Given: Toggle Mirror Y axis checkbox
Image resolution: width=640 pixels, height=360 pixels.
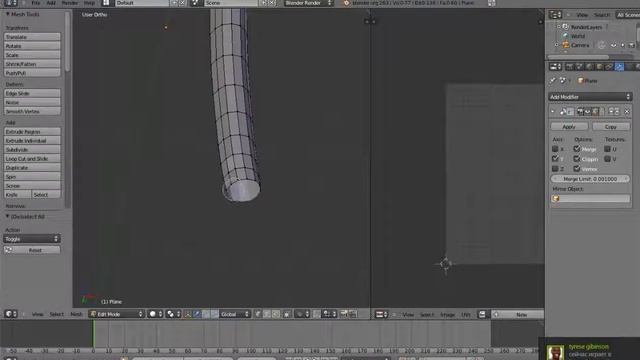Looking at the screenshot, I should [555, 159].
